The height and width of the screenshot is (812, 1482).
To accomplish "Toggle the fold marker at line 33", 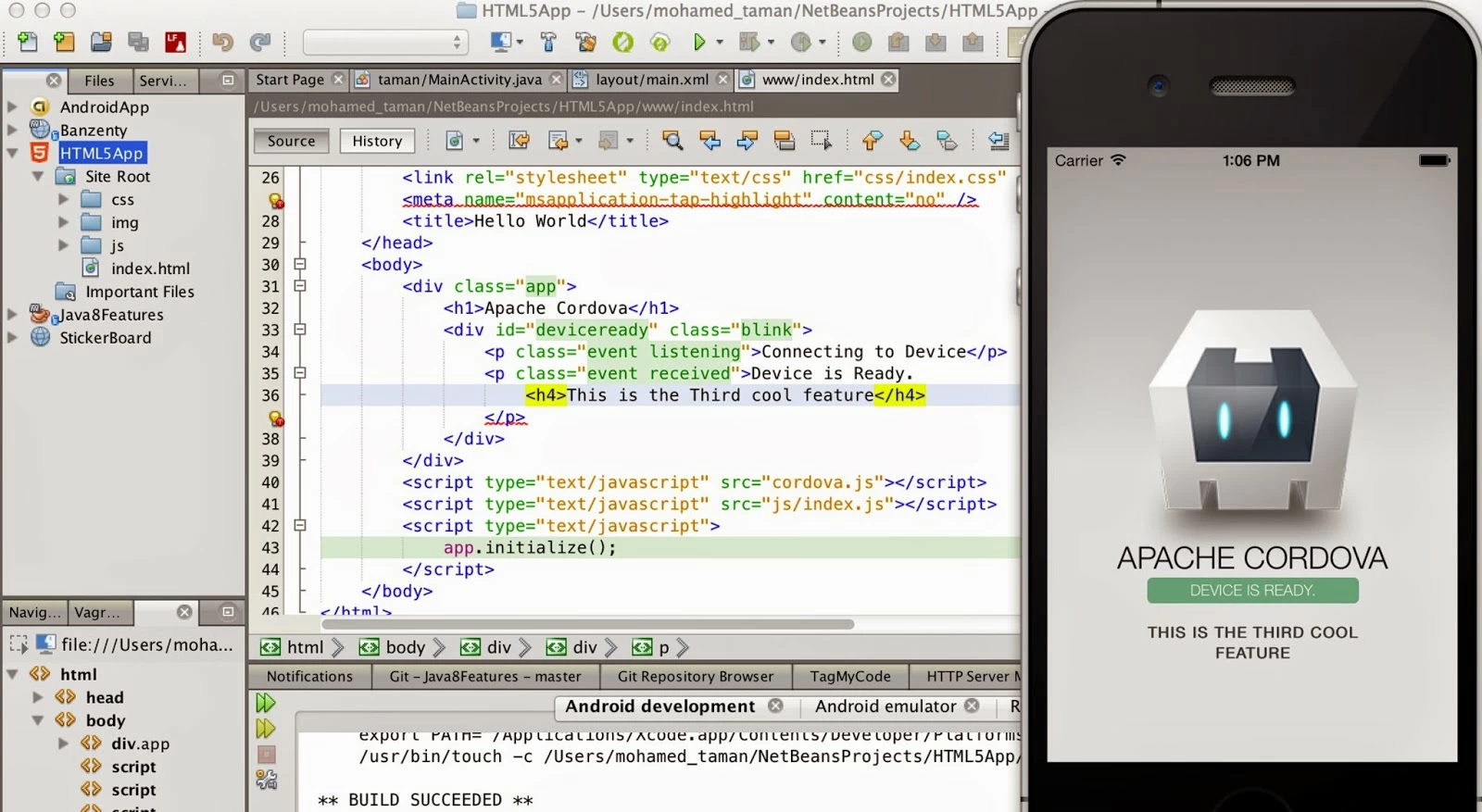I will point(300,330).
